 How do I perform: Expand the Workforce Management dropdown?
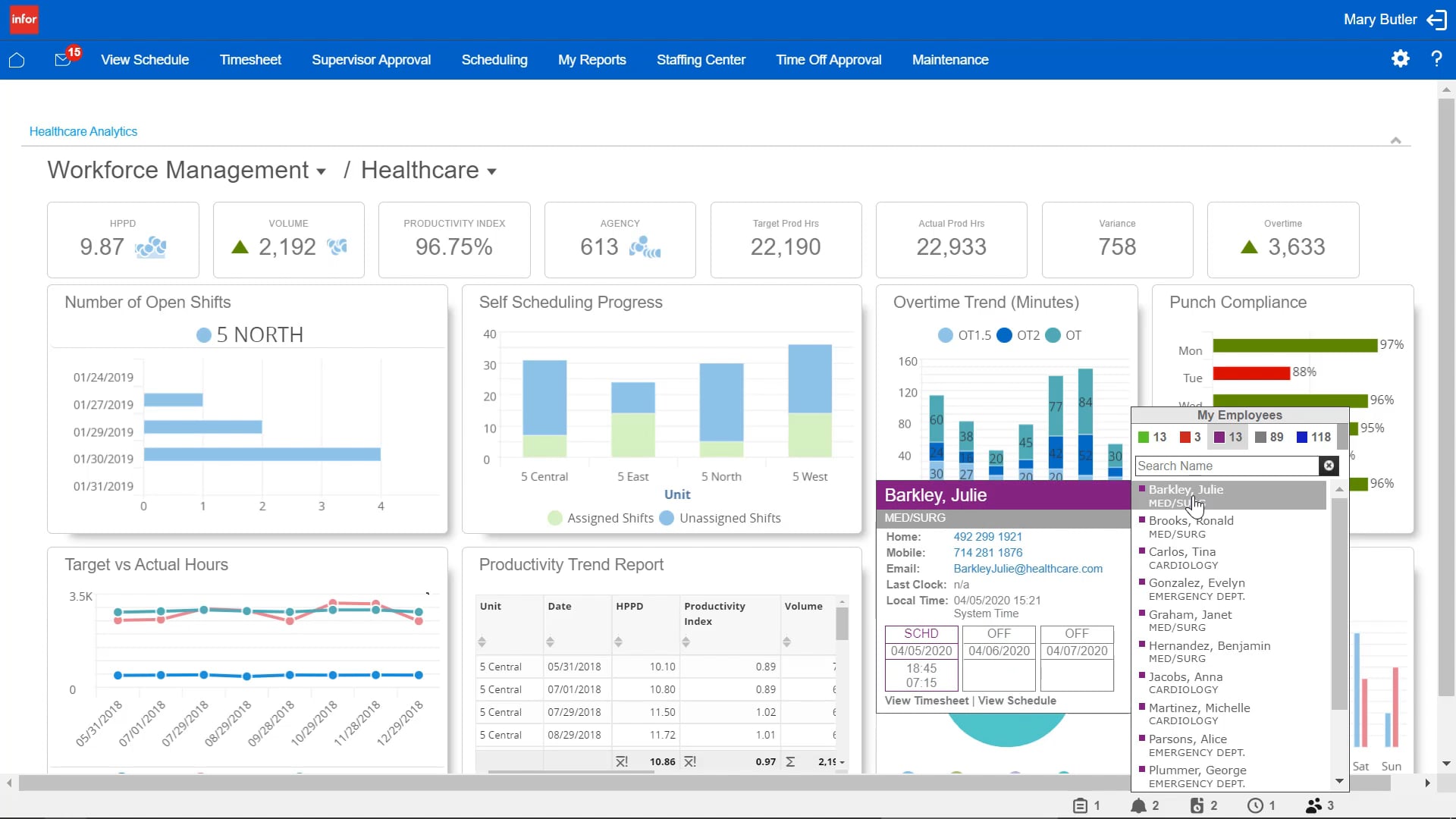(321, 172)
